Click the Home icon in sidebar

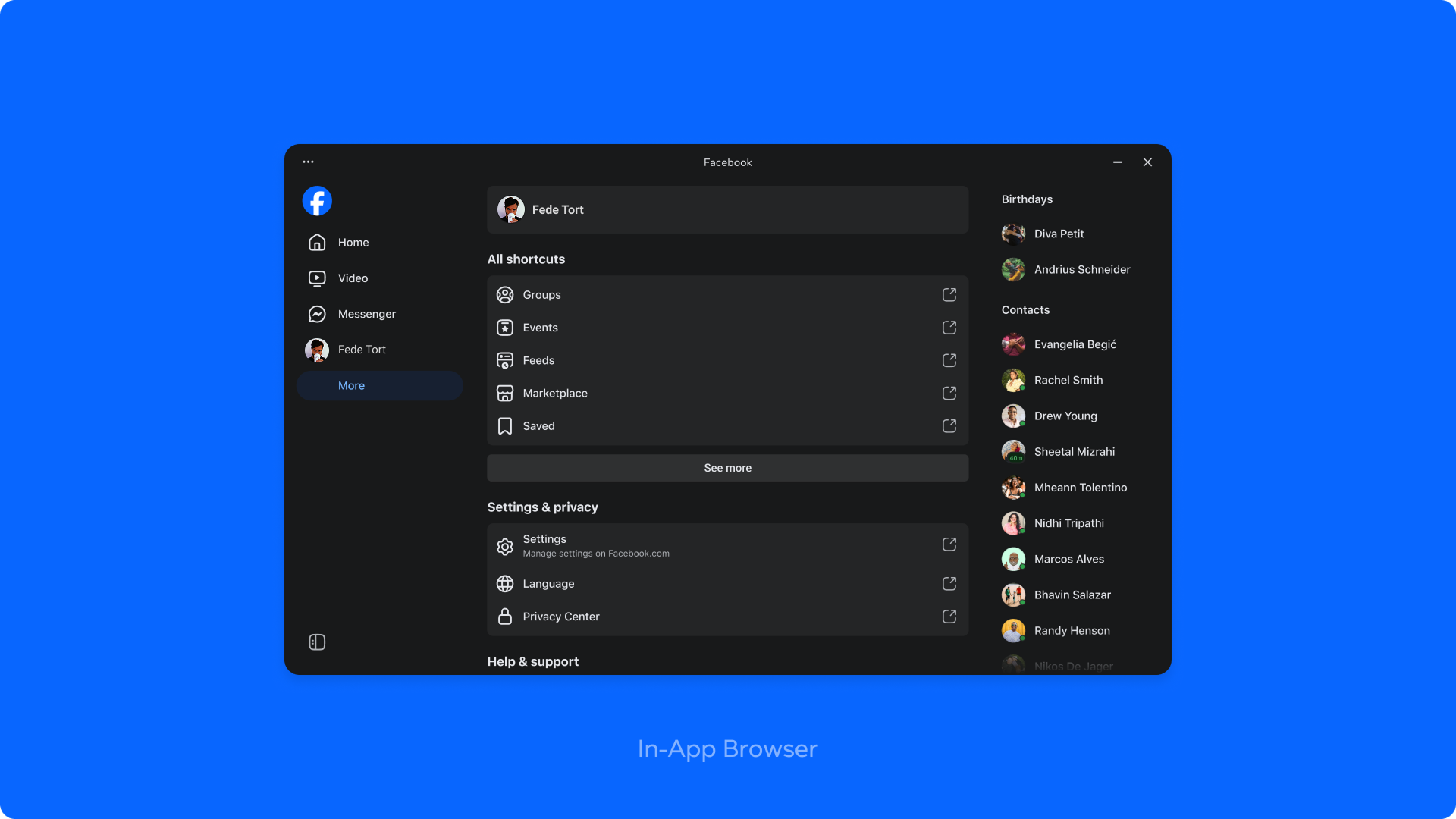pos(317,242)
